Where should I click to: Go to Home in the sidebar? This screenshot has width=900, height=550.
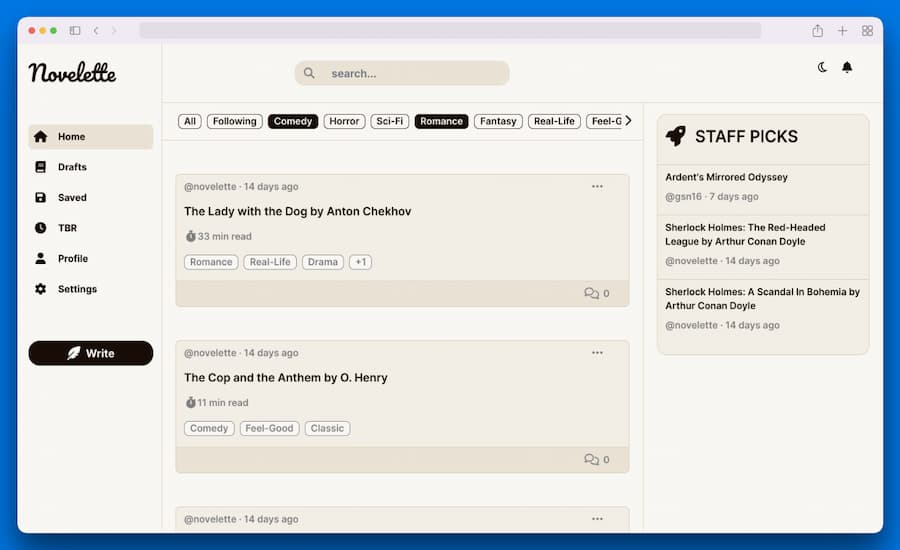[x=91, y=137]
